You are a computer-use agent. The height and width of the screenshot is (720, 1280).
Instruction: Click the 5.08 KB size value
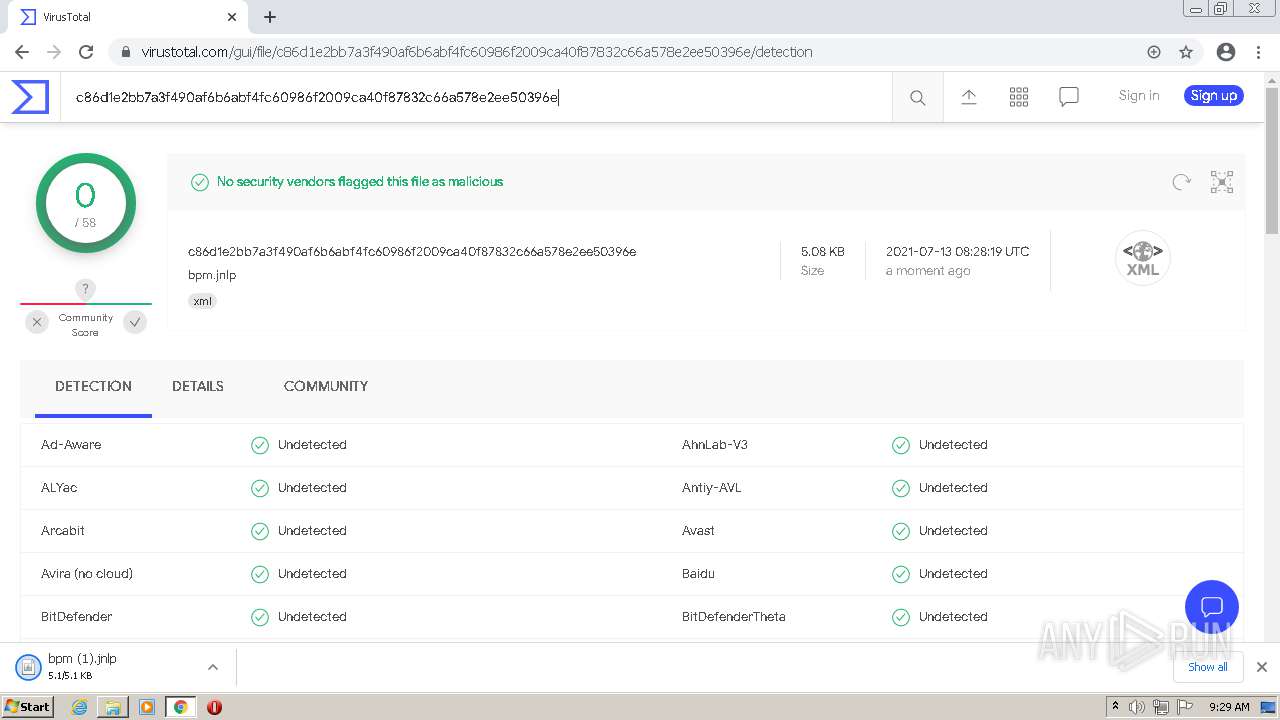click(823, 252)
